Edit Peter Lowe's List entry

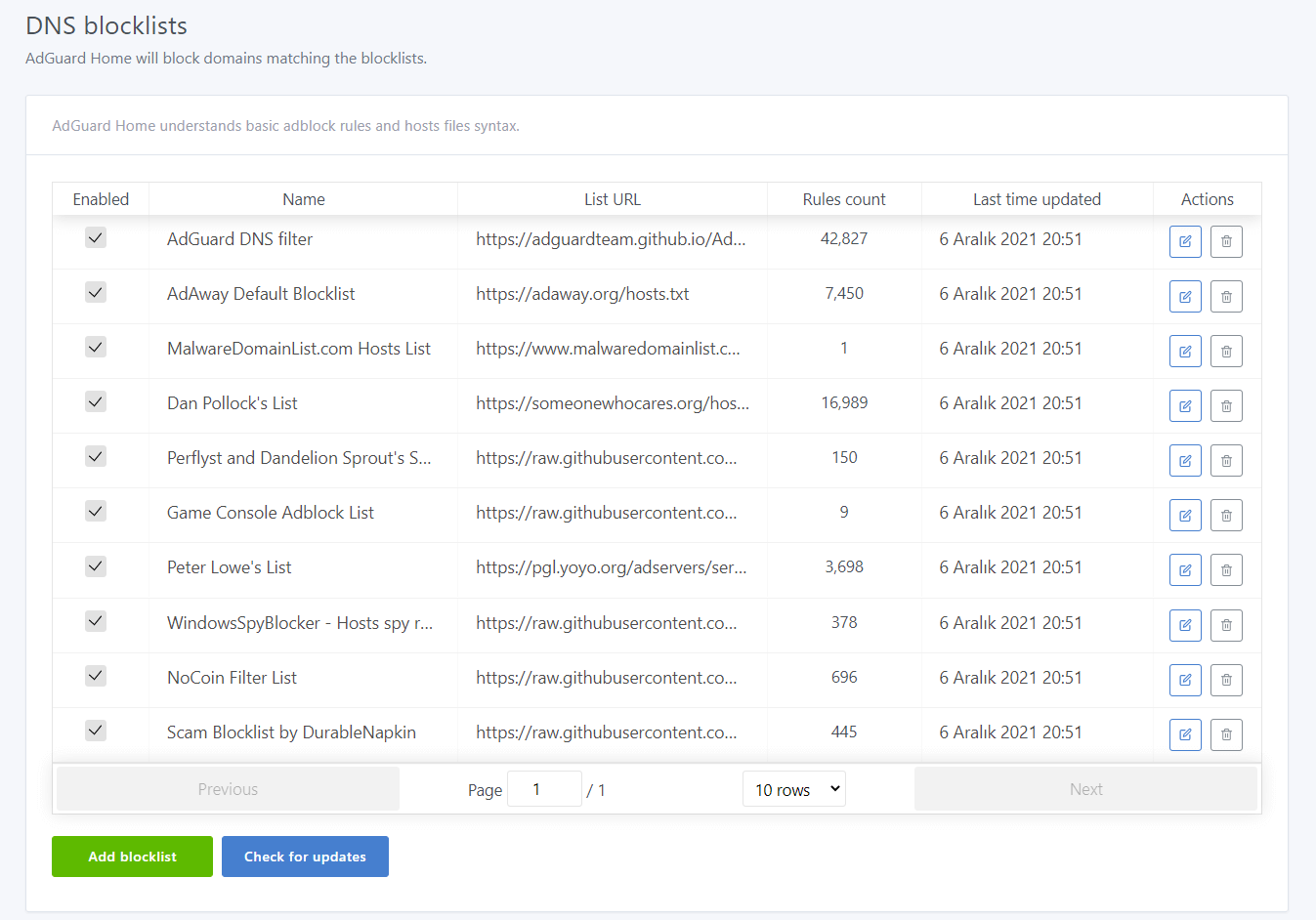1185,569
